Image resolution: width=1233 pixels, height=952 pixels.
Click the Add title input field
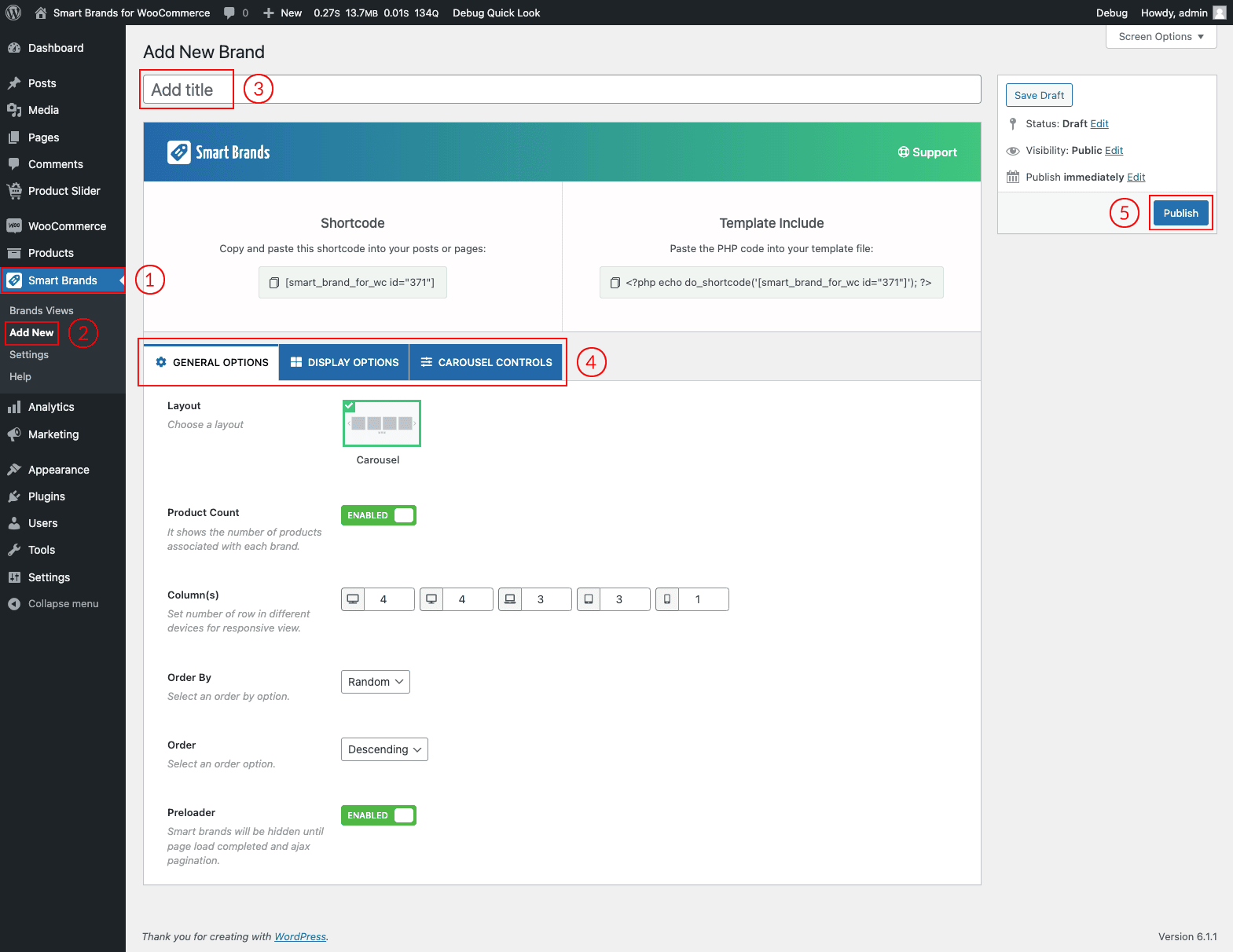[561, 90]
